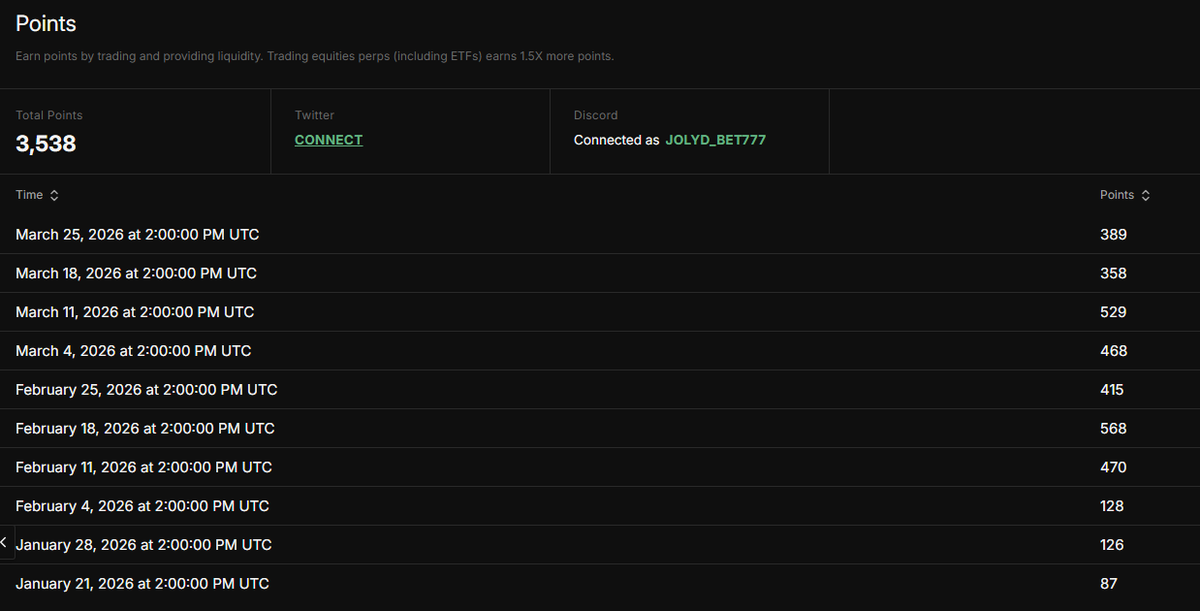This screenshot has height=611, width=1200.
Task: Select the February 18, 2026 row date
Action: coord(145,428)
